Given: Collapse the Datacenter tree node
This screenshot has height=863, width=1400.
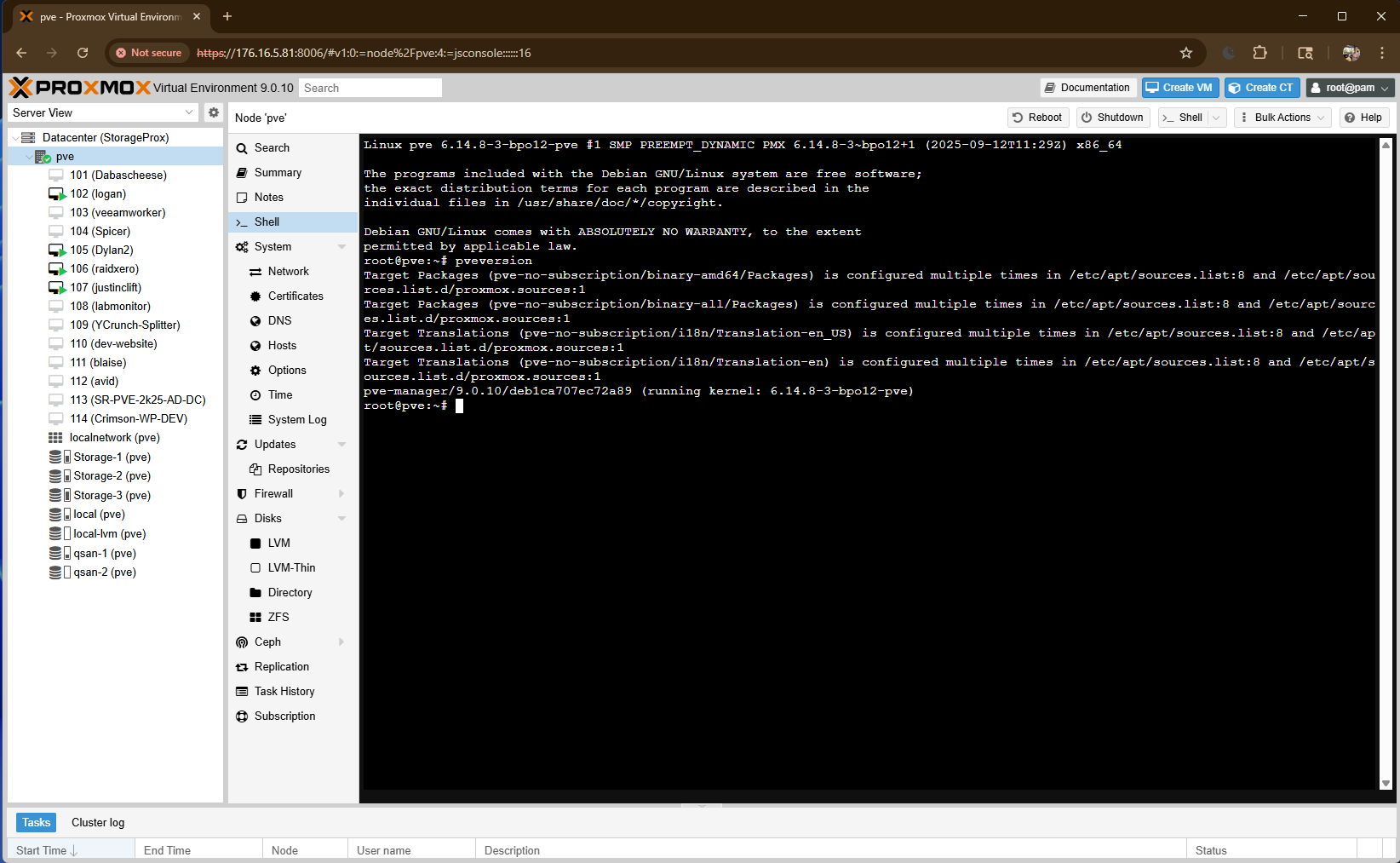Looking at the screenshot, I should click(x=15, y=138).
